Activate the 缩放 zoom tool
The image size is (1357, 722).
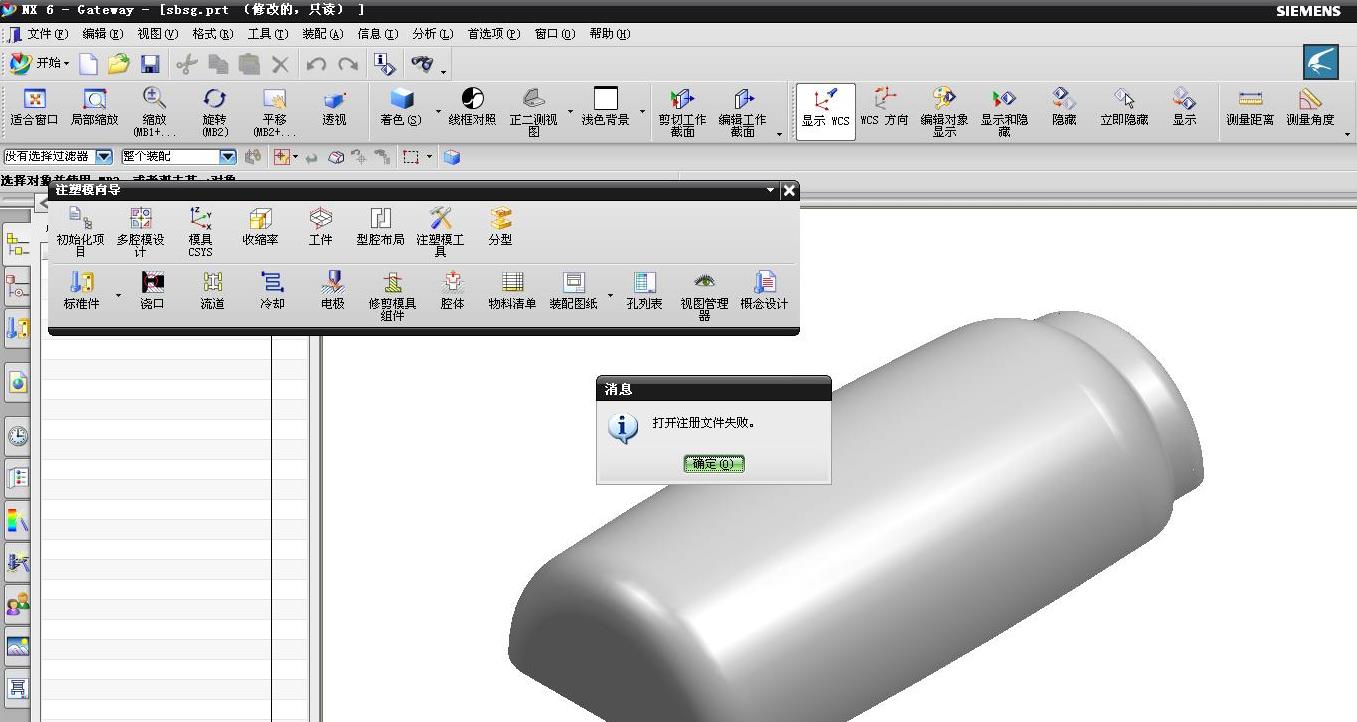click(x=154, y=112)
